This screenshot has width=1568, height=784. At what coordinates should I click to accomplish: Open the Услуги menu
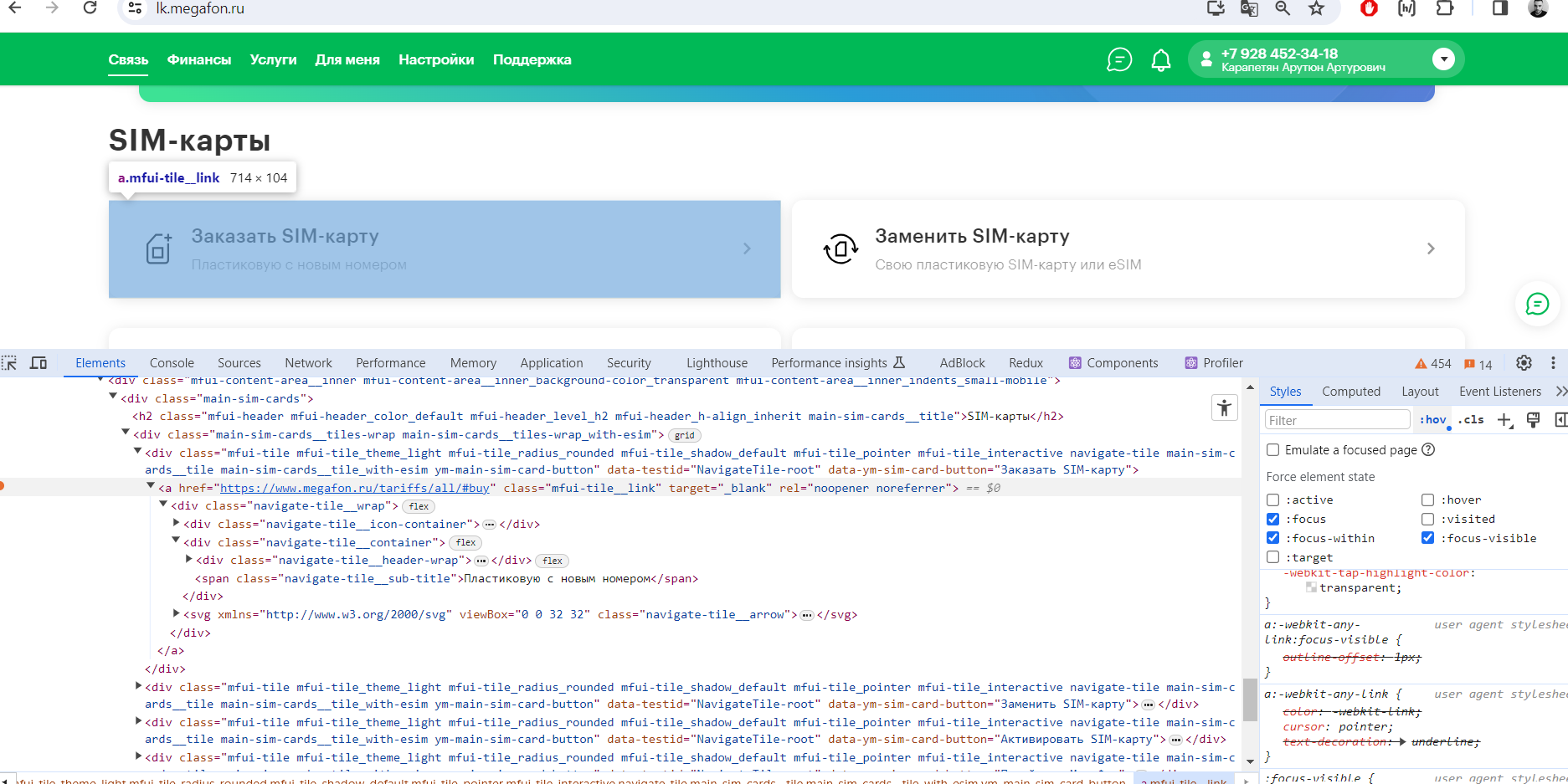[x=273, y=60]
